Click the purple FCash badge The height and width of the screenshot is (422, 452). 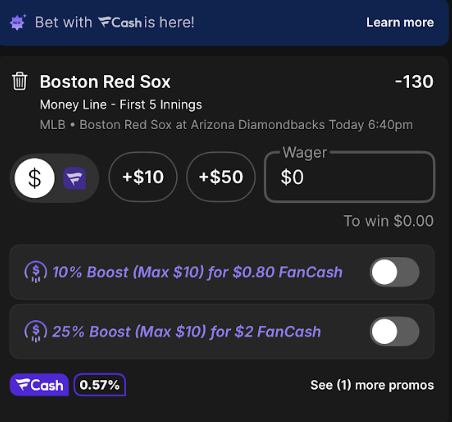39,385
